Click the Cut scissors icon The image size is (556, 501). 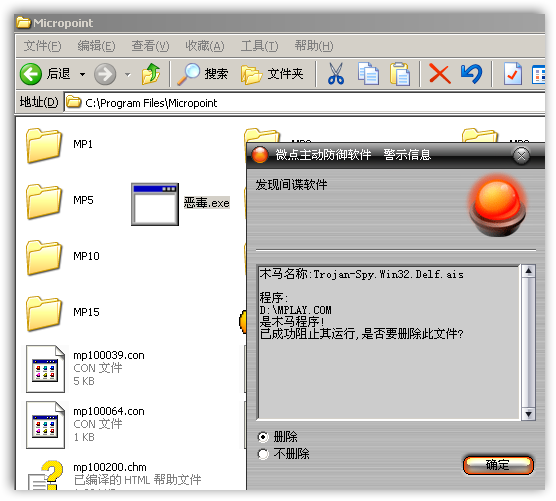335,74
